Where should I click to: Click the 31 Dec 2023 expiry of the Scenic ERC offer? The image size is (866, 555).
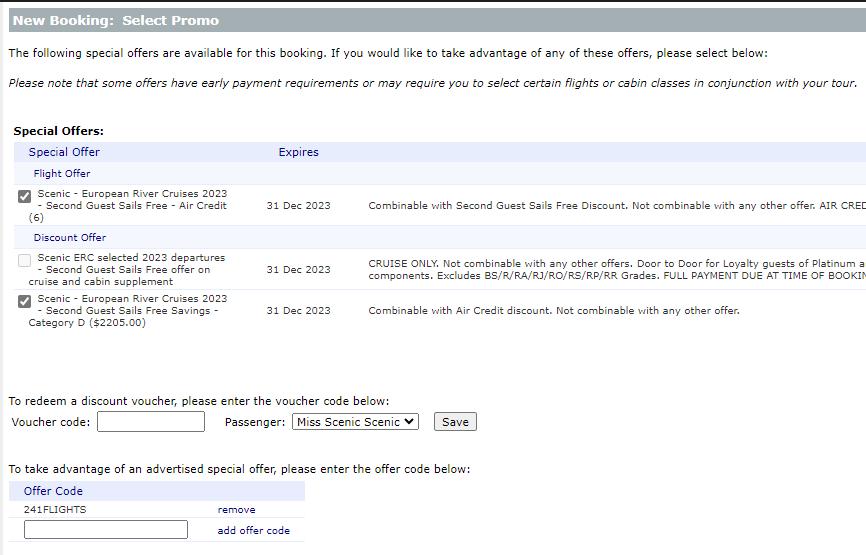point(298,269)
